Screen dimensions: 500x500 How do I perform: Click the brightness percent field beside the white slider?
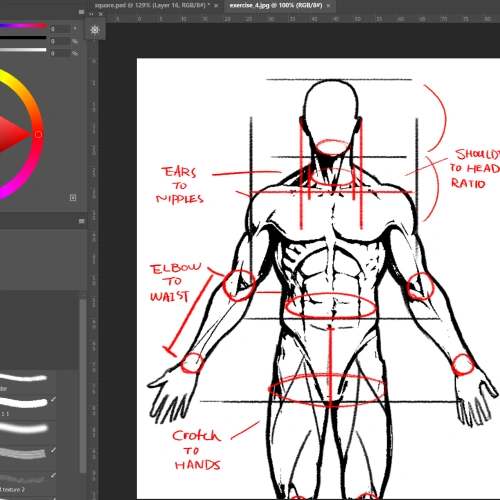pyautogui.click(x=60, y=53)
